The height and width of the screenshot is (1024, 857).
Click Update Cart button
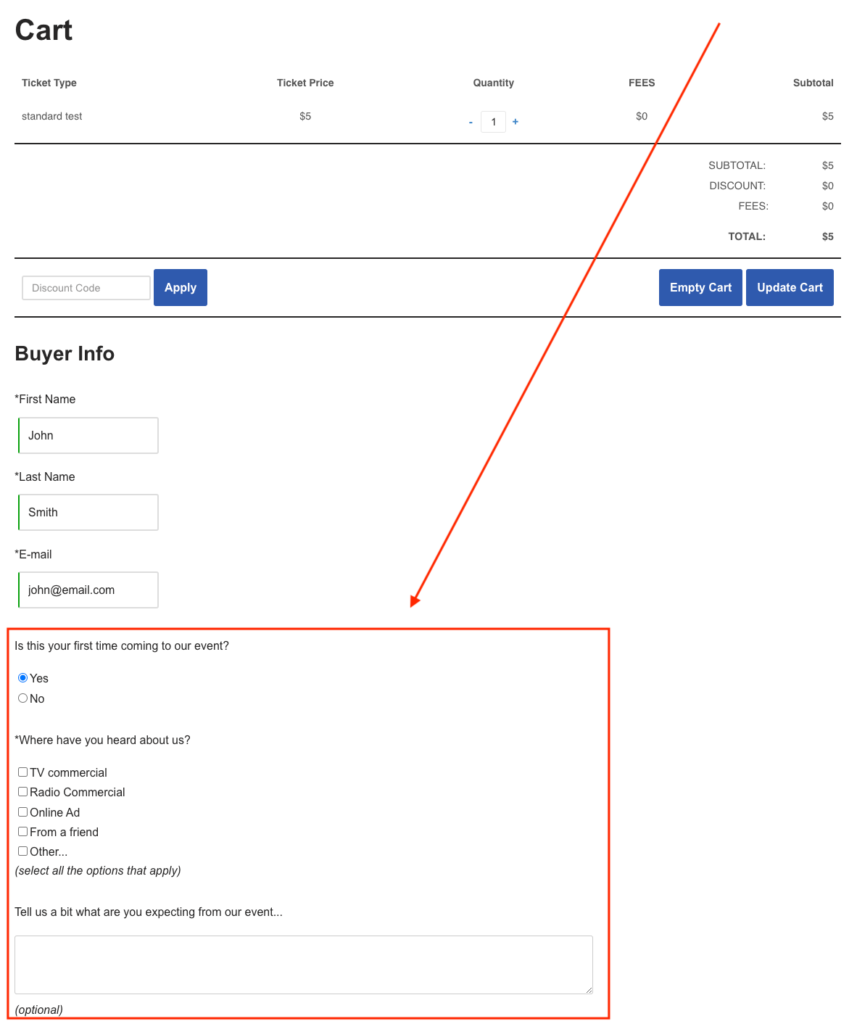tap(790, 287)
